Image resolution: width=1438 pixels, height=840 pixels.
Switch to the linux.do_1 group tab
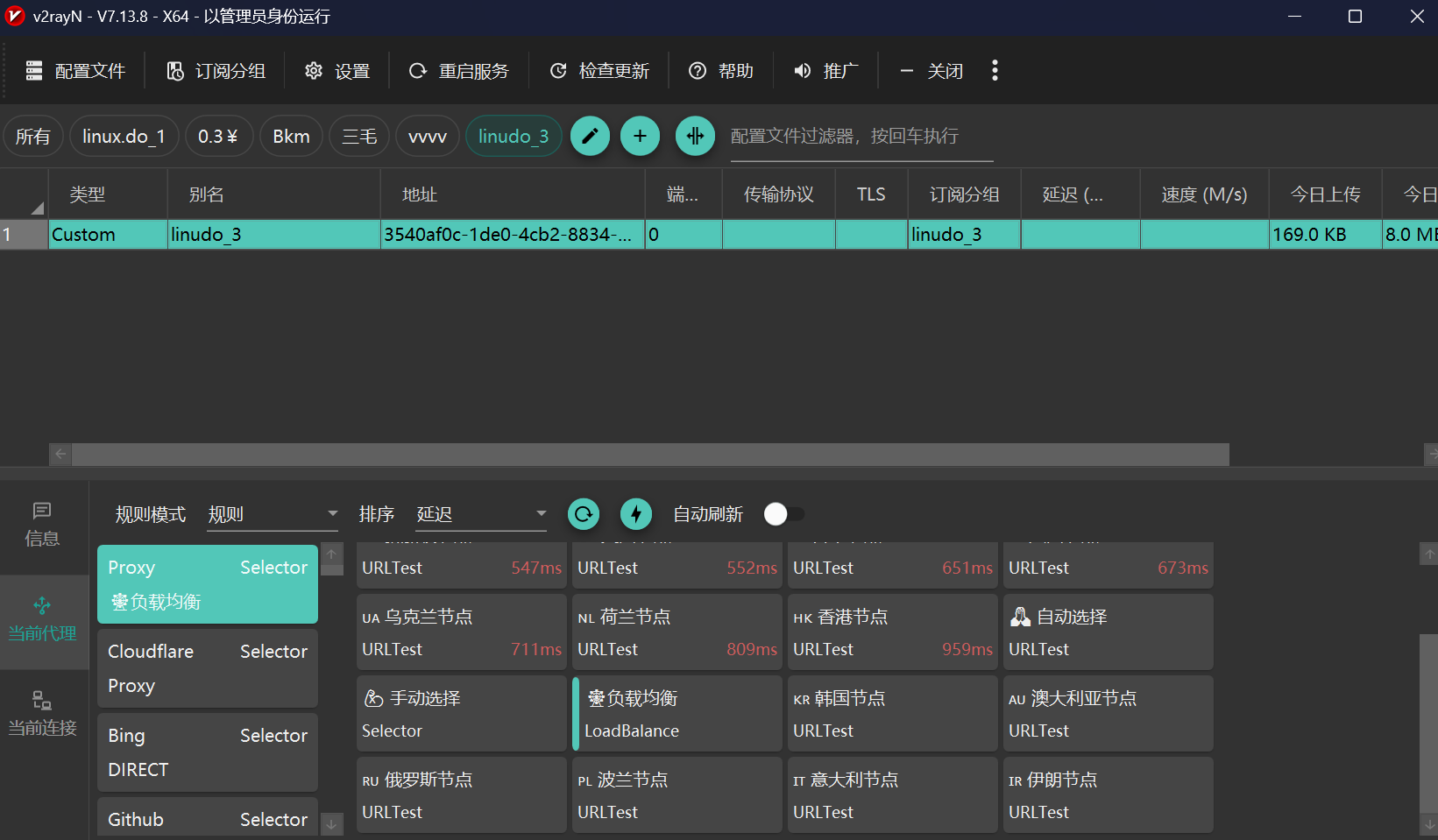[124, 137]
